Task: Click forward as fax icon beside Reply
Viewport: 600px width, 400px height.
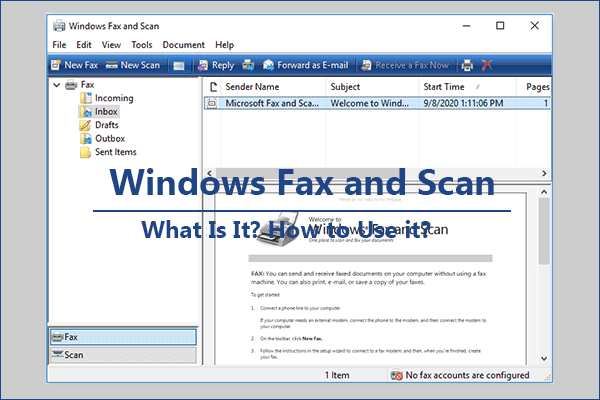Action: [248, 65]
